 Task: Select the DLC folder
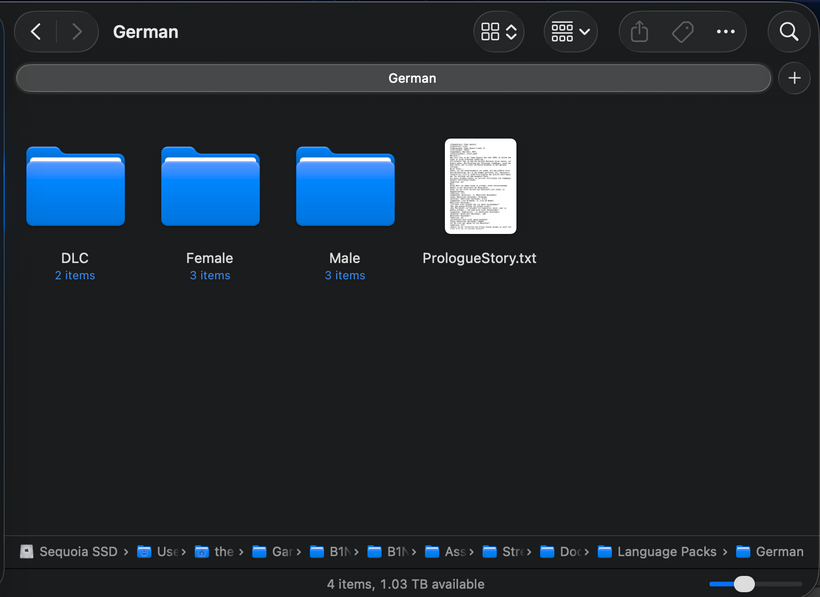tap(75, 187)
